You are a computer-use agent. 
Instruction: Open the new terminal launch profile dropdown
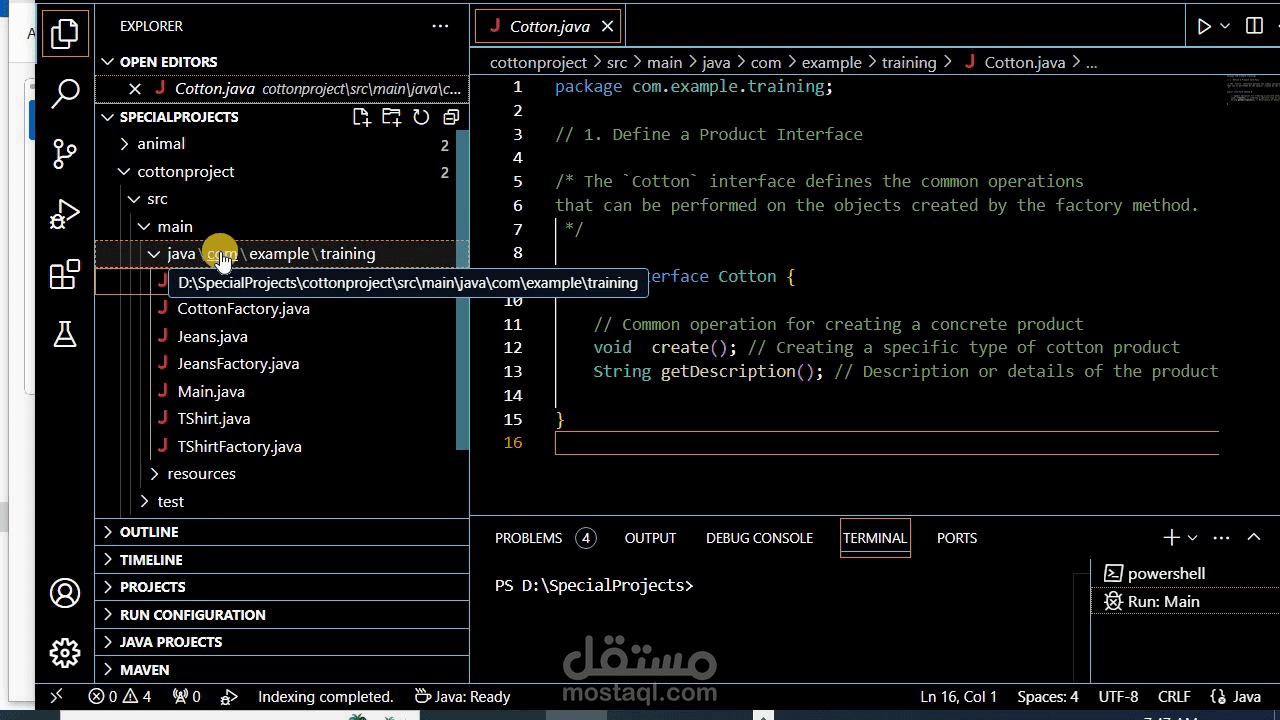pyautogui.click(x=1192, y=538)
